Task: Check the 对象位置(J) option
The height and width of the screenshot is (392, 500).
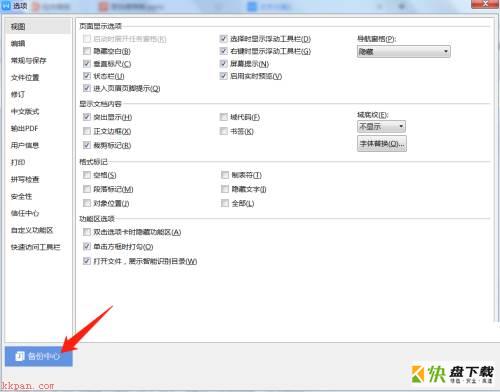Action: pos(87,203)
